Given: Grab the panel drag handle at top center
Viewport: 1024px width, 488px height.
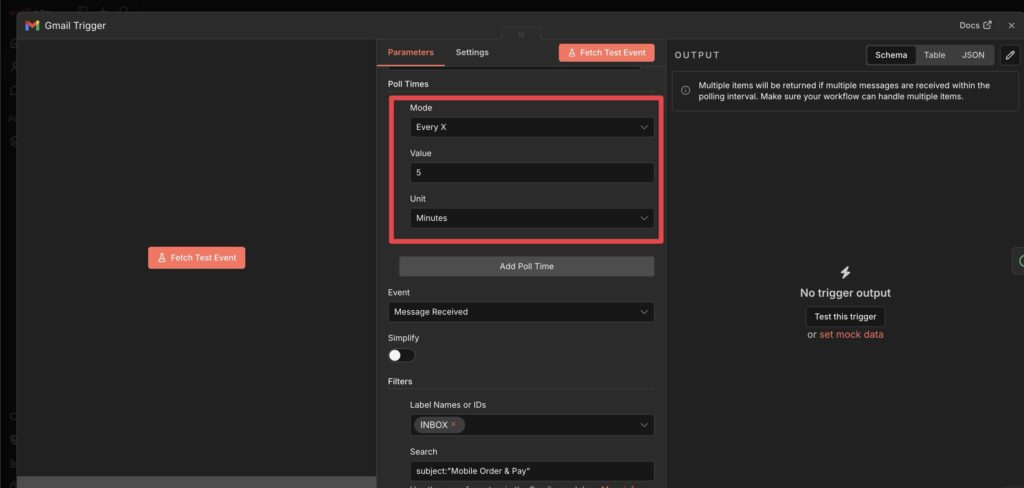Looking at the screenshot, I should coord(520,35).
